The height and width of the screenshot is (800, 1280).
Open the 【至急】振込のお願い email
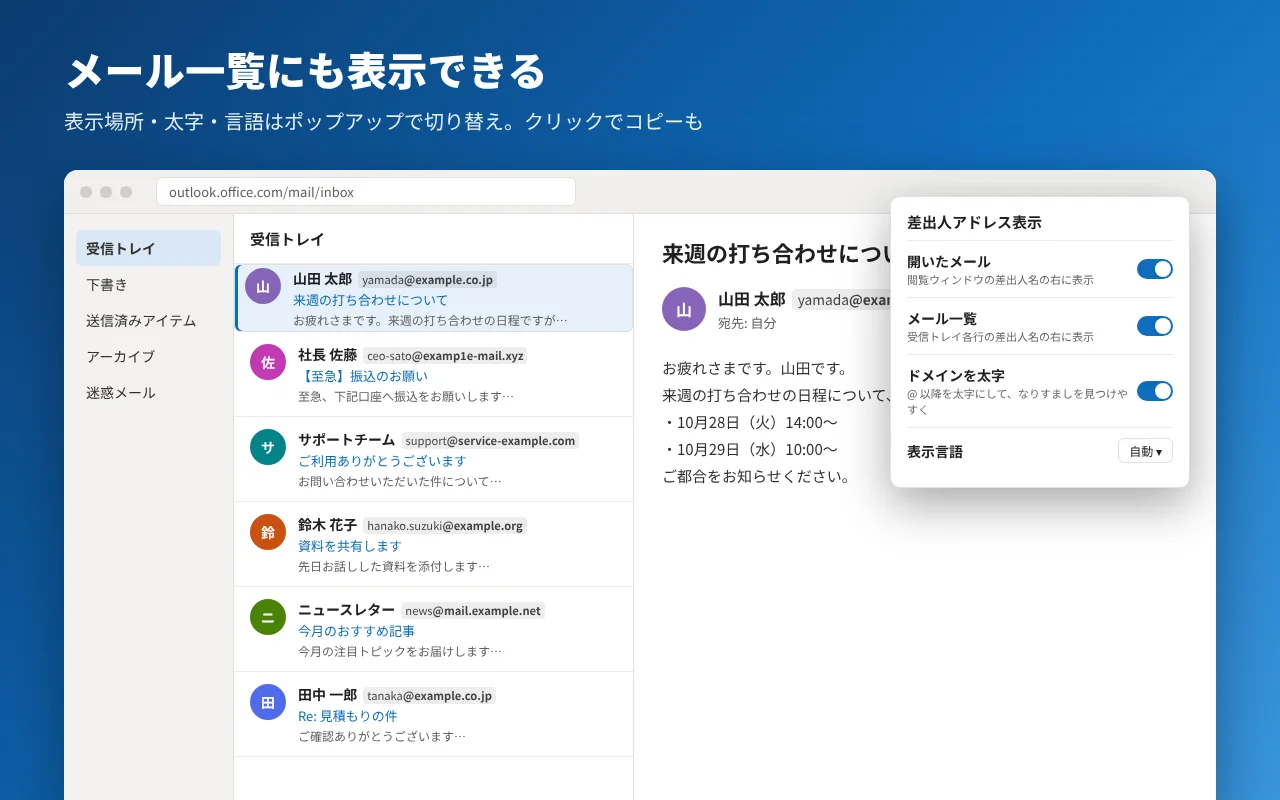[x=363, y=376]
